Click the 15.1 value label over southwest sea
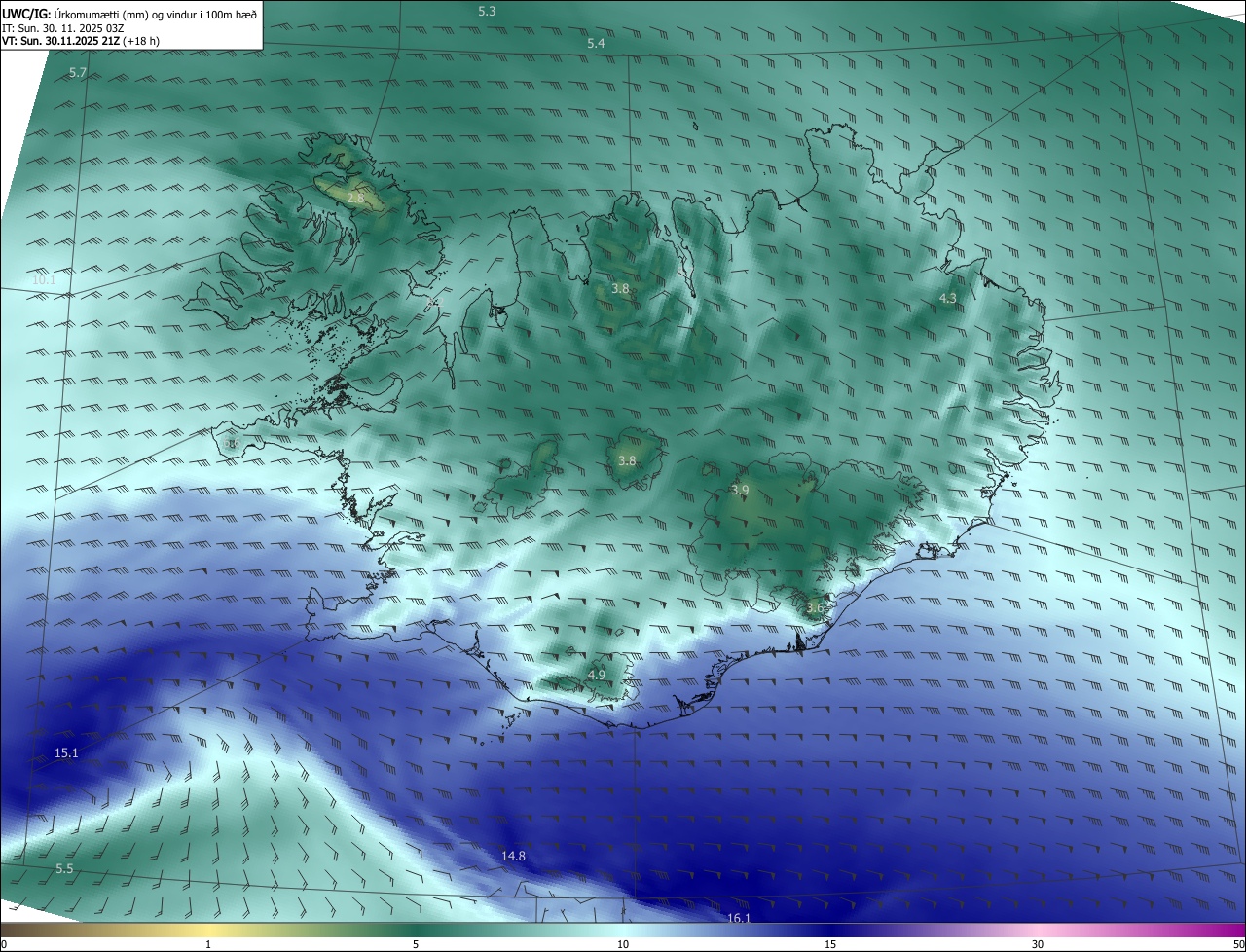This screenshot has width=1246, height=952. click(x=66, y=752)
